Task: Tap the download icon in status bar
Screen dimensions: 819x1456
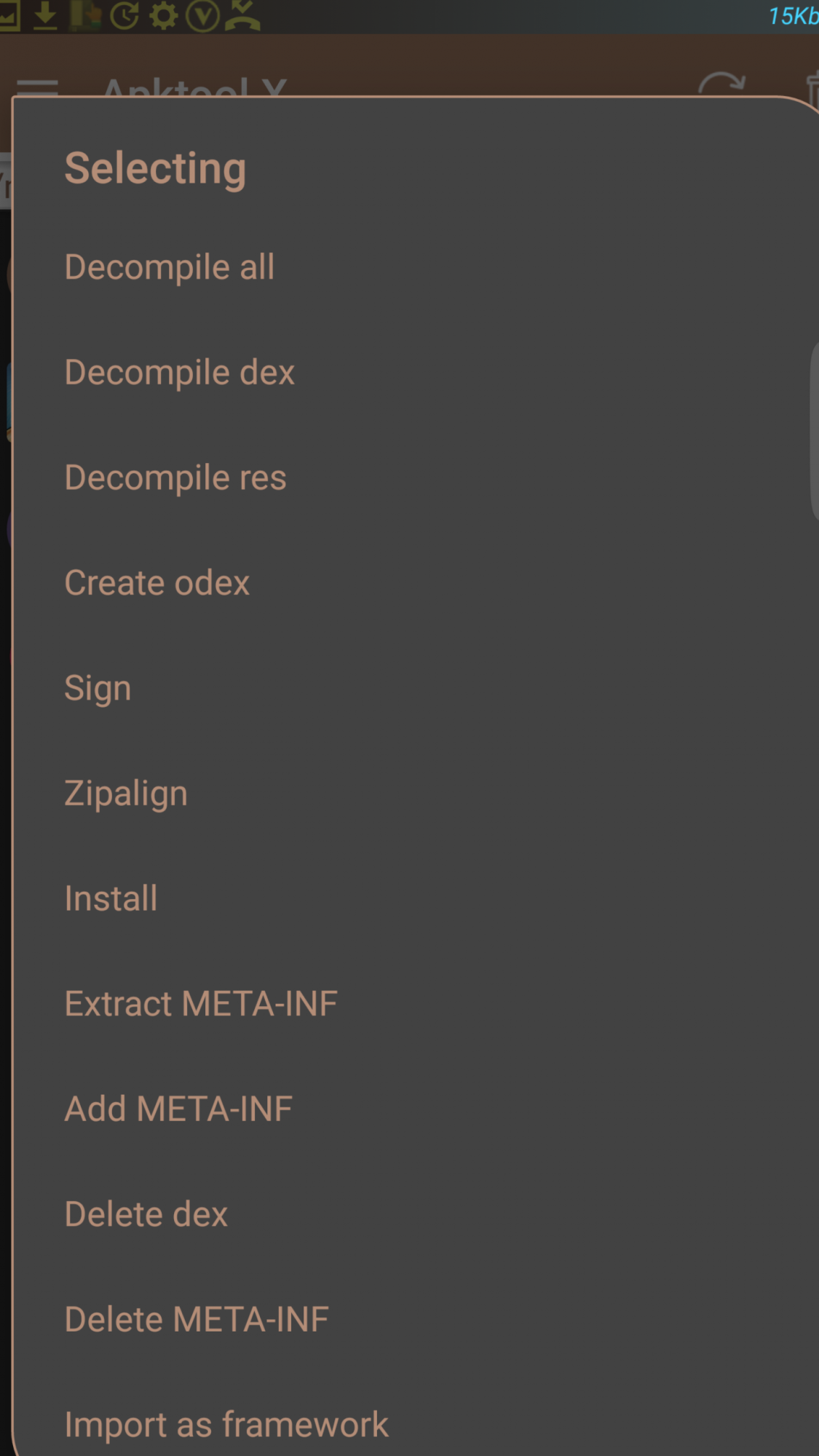Action: 45,16
